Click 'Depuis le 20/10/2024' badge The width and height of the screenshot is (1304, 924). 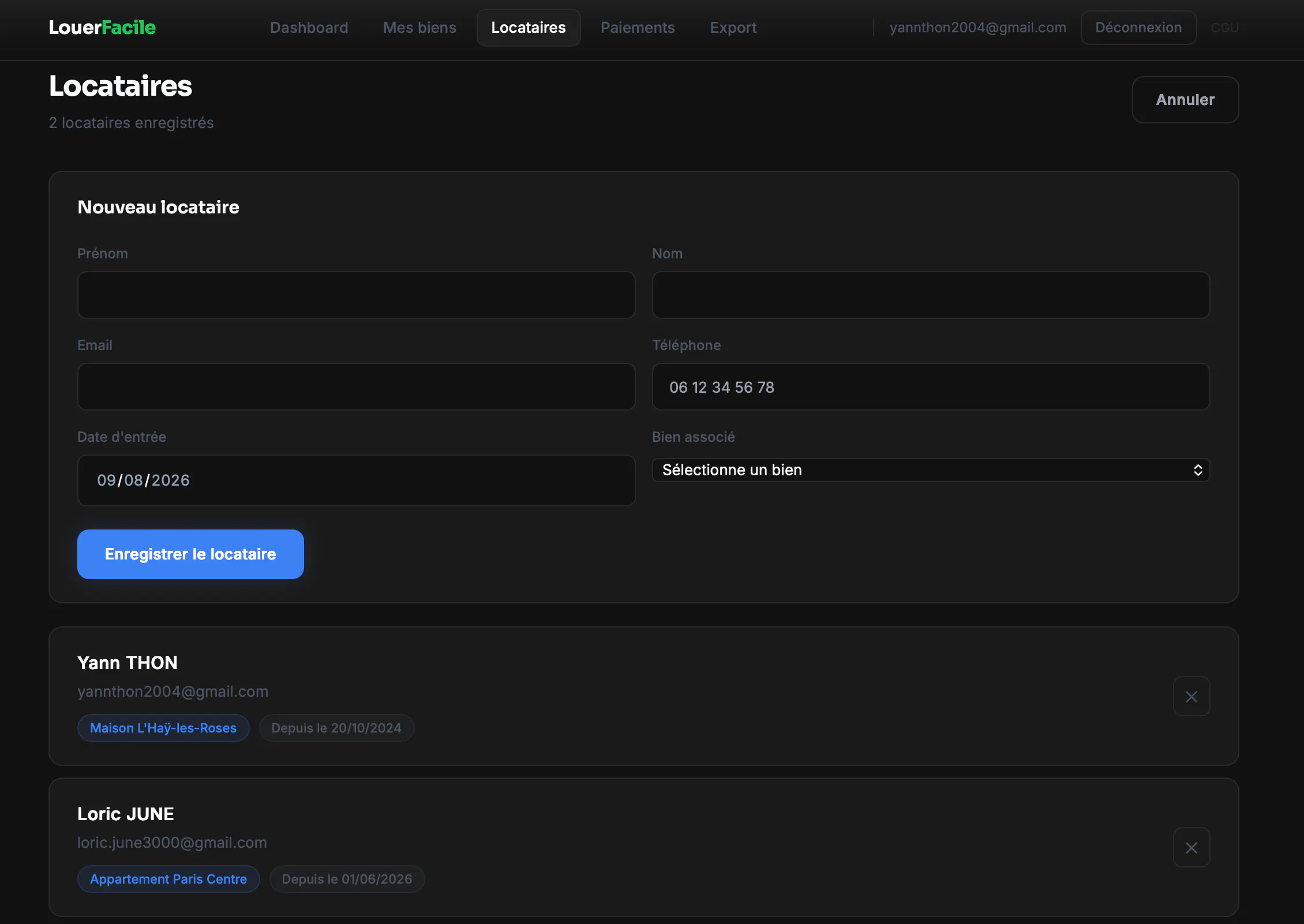coord(336,728)
